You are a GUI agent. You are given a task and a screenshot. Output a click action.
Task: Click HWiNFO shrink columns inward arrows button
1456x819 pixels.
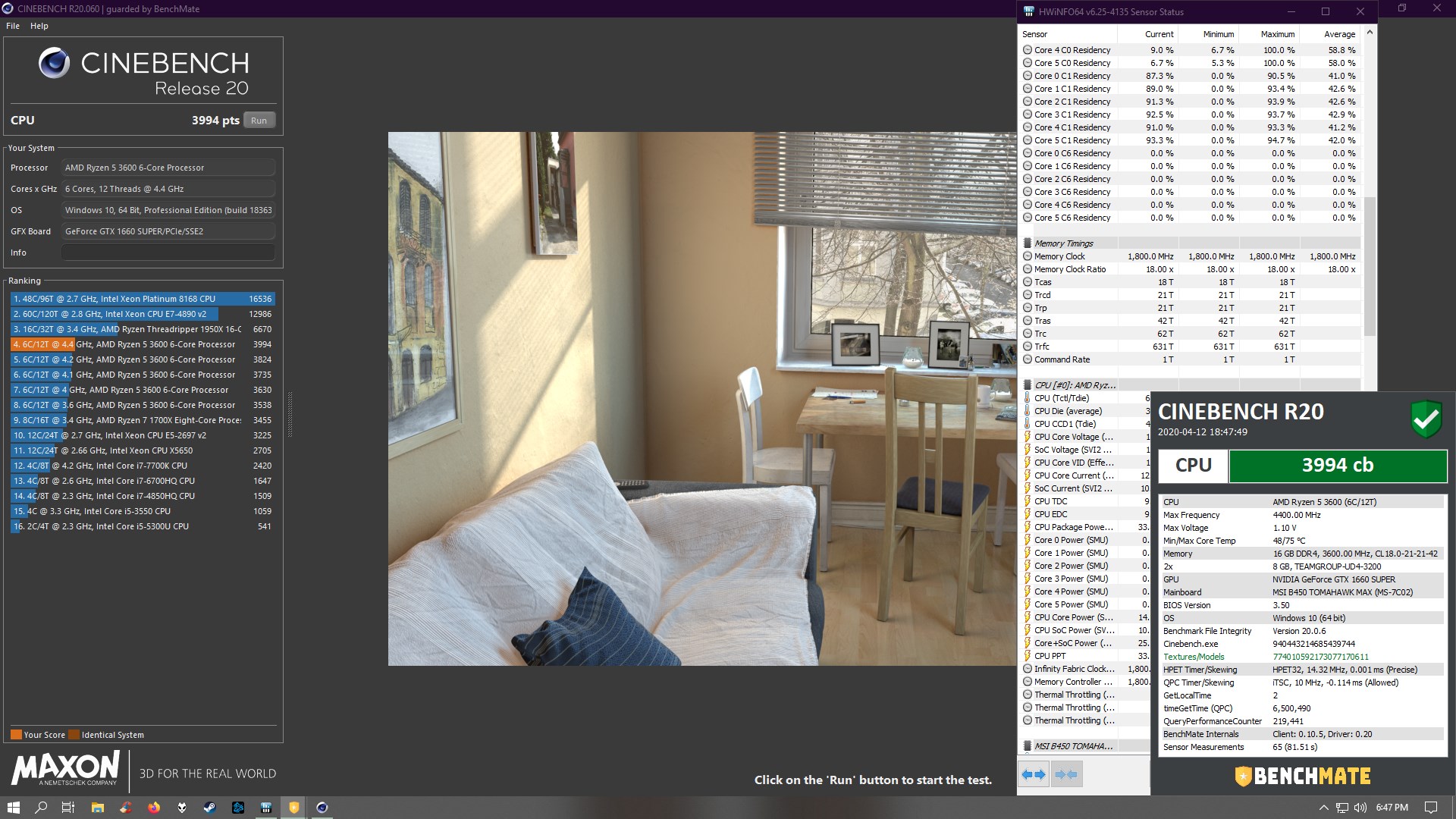click(1065, 774)
